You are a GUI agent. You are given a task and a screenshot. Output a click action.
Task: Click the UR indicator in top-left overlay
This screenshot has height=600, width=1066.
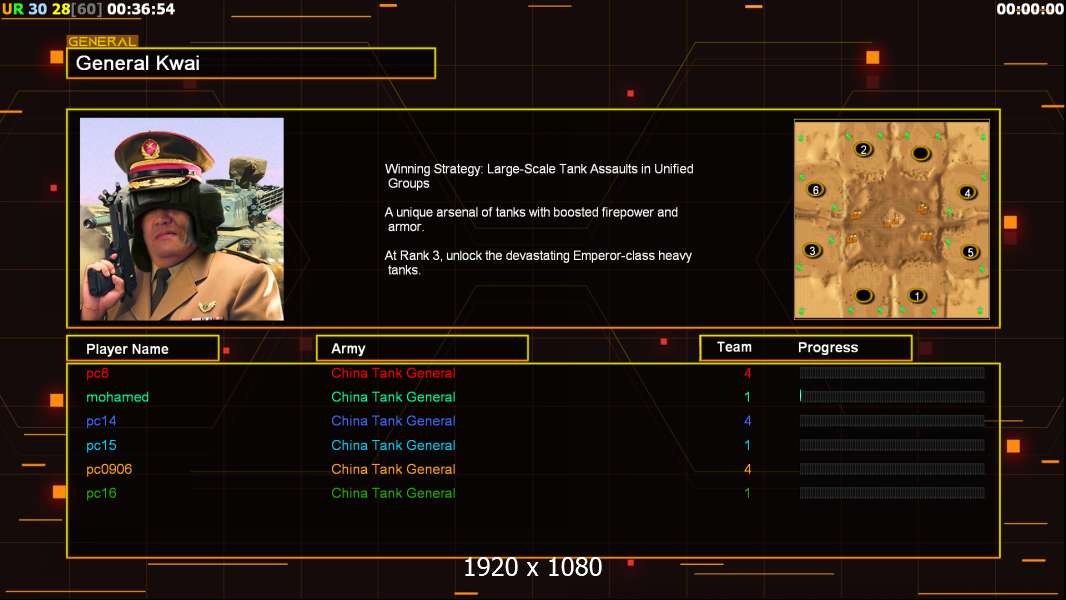pos(13,10)
